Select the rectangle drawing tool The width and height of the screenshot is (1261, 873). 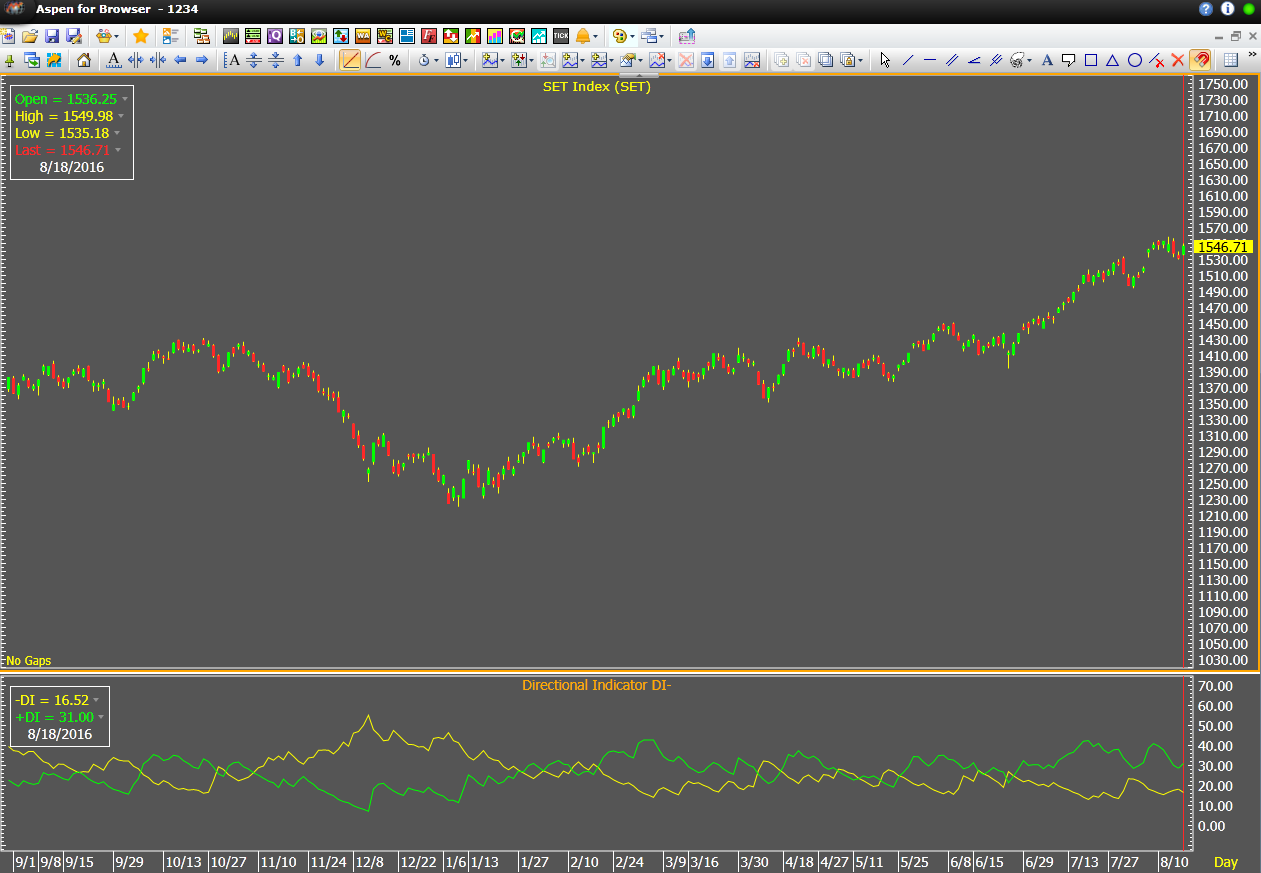[x=1091, y=60]
